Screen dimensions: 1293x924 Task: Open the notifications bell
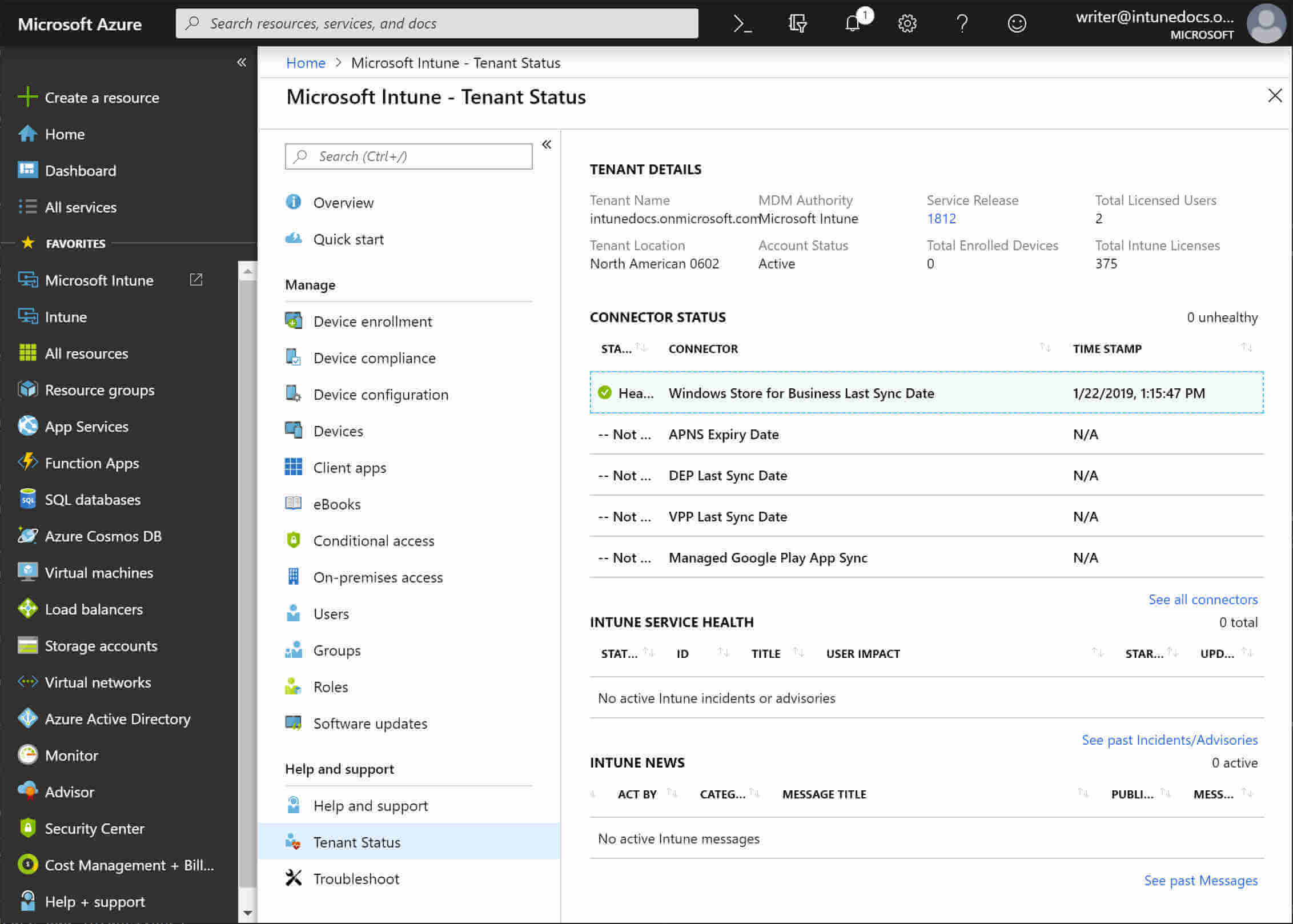click(x=852, y=23)
